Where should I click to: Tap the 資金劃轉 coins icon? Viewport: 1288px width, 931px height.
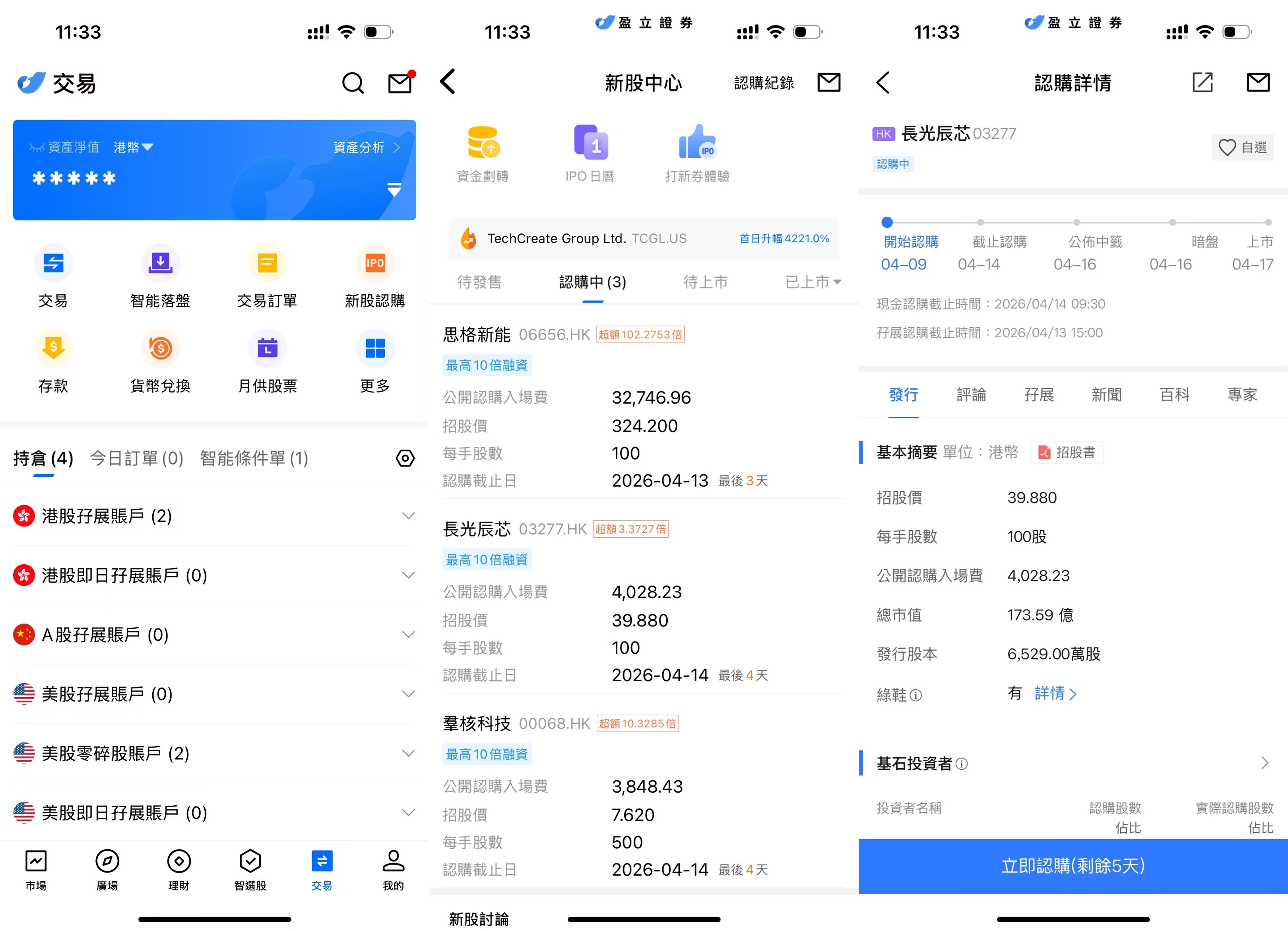pyautogui.click(x=483, y=143)
